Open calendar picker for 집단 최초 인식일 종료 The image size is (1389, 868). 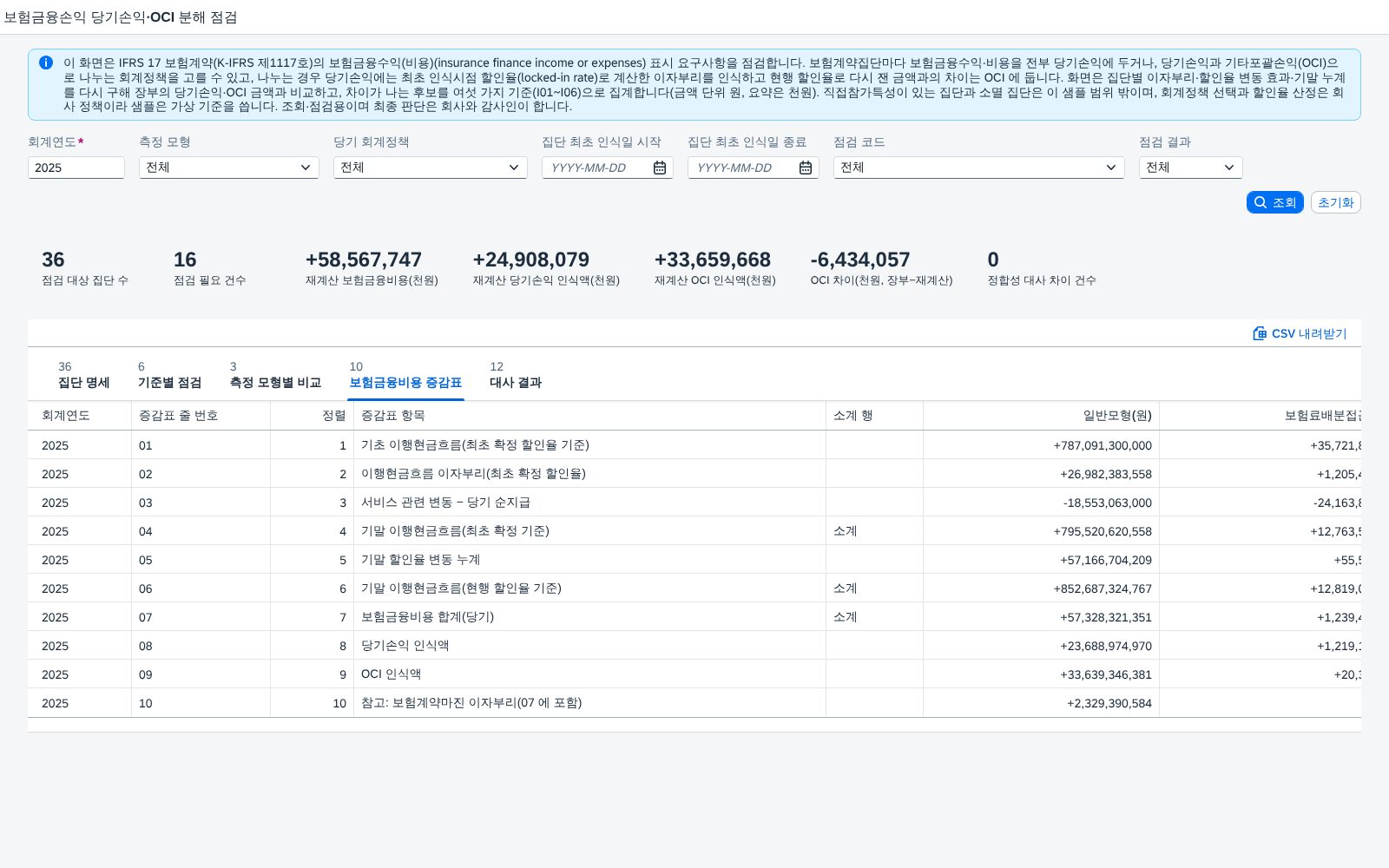point(806,168)
